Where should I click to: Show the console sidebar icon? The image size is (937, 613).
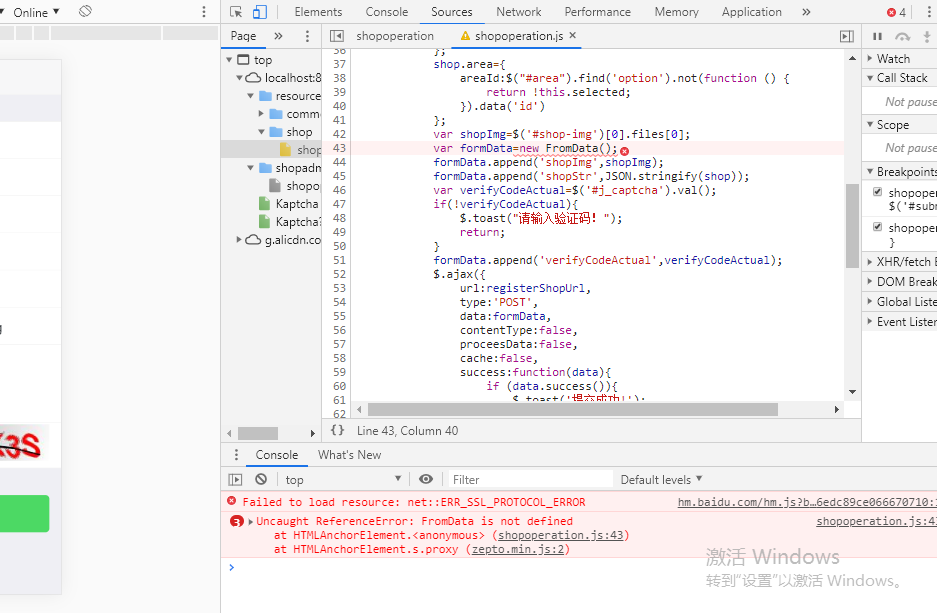tap(236, 480)
